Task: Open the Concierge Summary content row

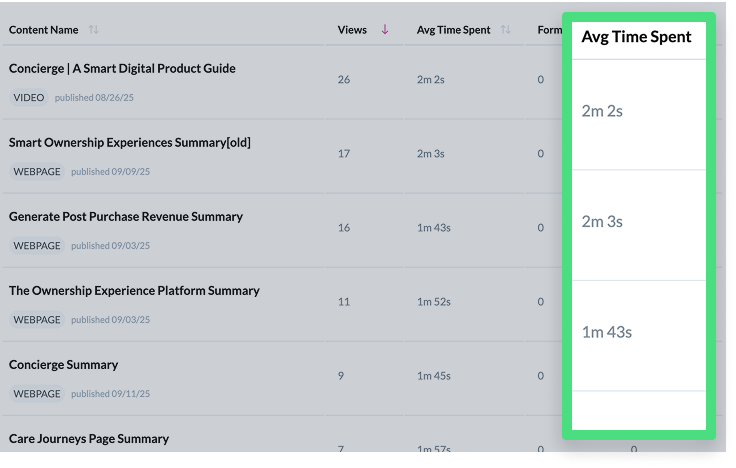Action: click(63, 364)
